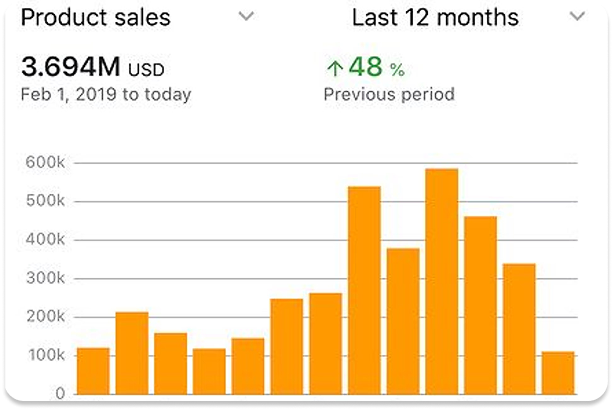Expand the Product sales dropdown chevron

pyautogui.click(x=247, y=17)
